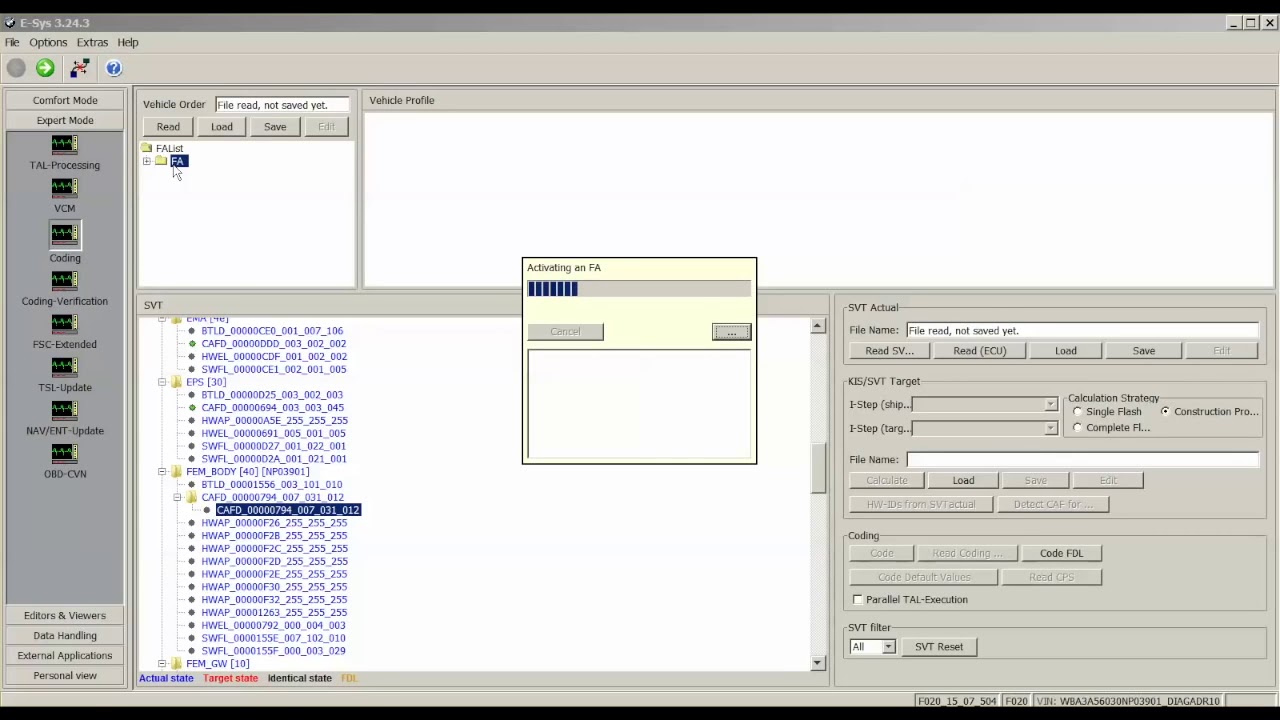Open External Applications section
The height and width of the screenshot is (720, 1280).
pyautogui.click(x=65, y=655)
